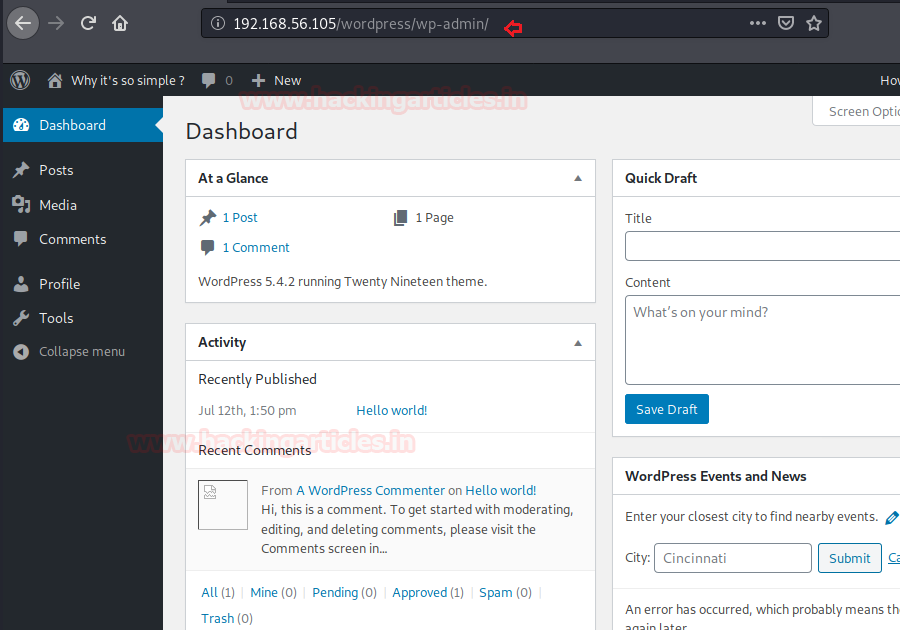Viewport: 900px width, 630px height.
Task: Collapse the At a Glance panel
Action: tap(577, 178)
